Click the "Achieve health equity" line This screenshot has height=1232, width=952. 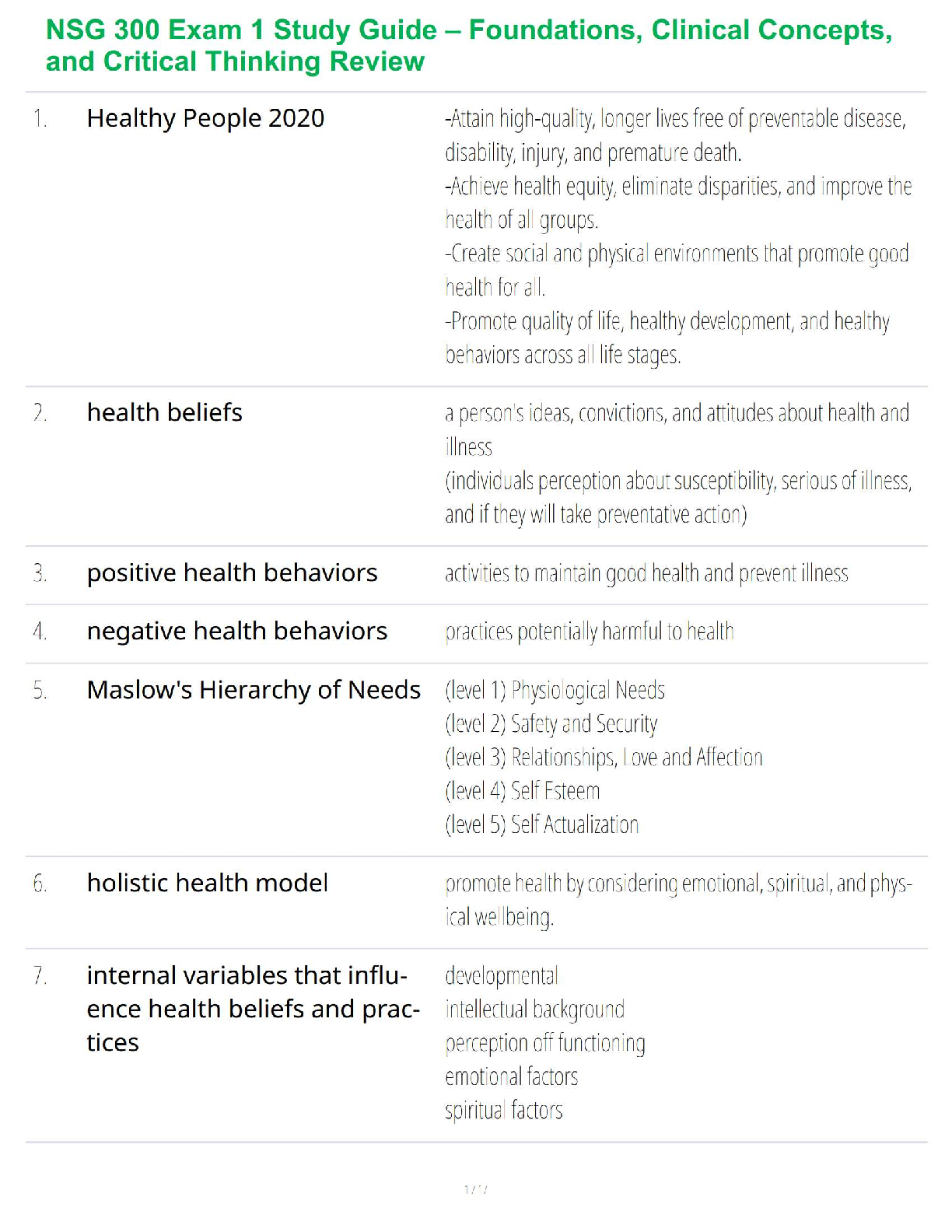tap(677, 187)
